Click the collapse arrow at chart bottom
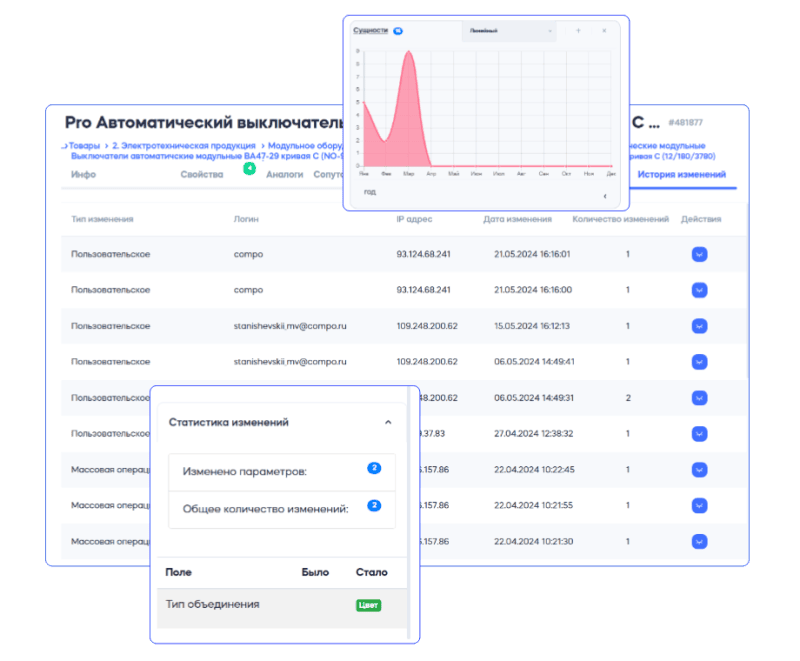Image resolution: width=800 pixels, height=661 pixels. [604, 196]
